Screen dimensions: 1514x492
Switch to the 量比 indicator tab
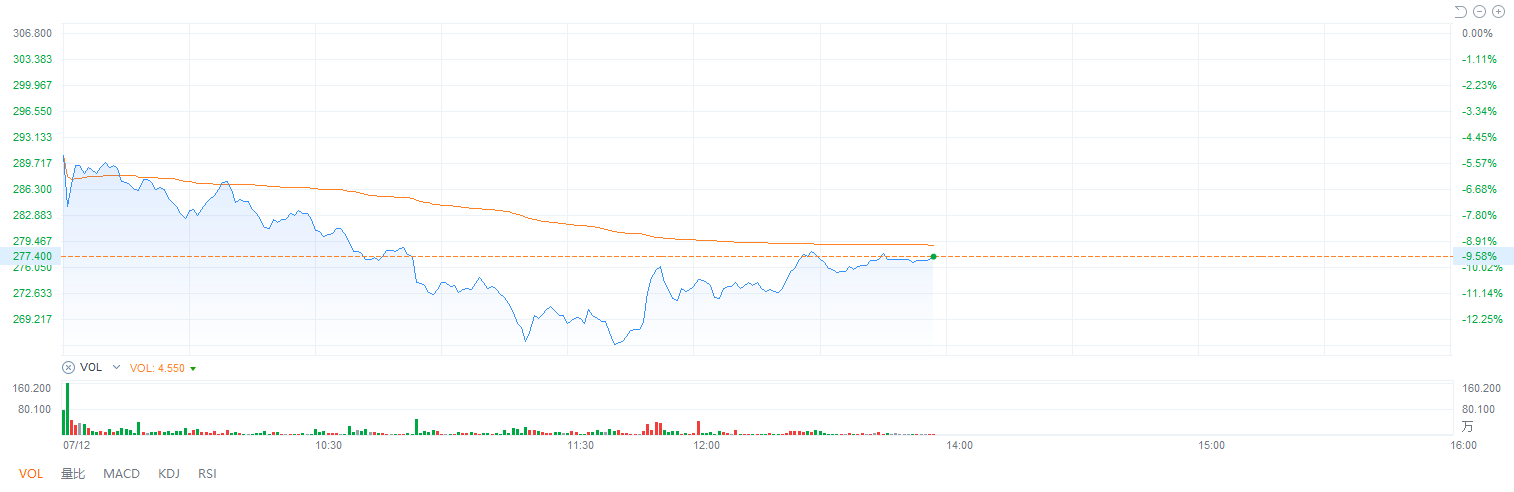tap(73, 474)
